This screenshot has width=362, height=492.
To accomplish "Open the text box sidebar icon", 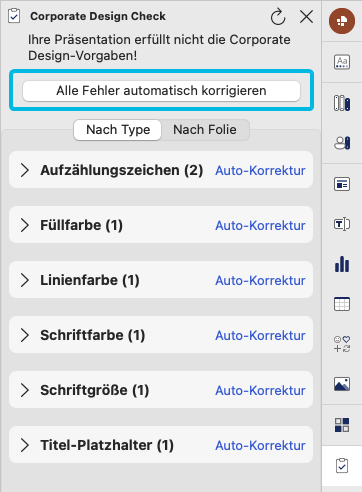I will [x=342, y=224].
